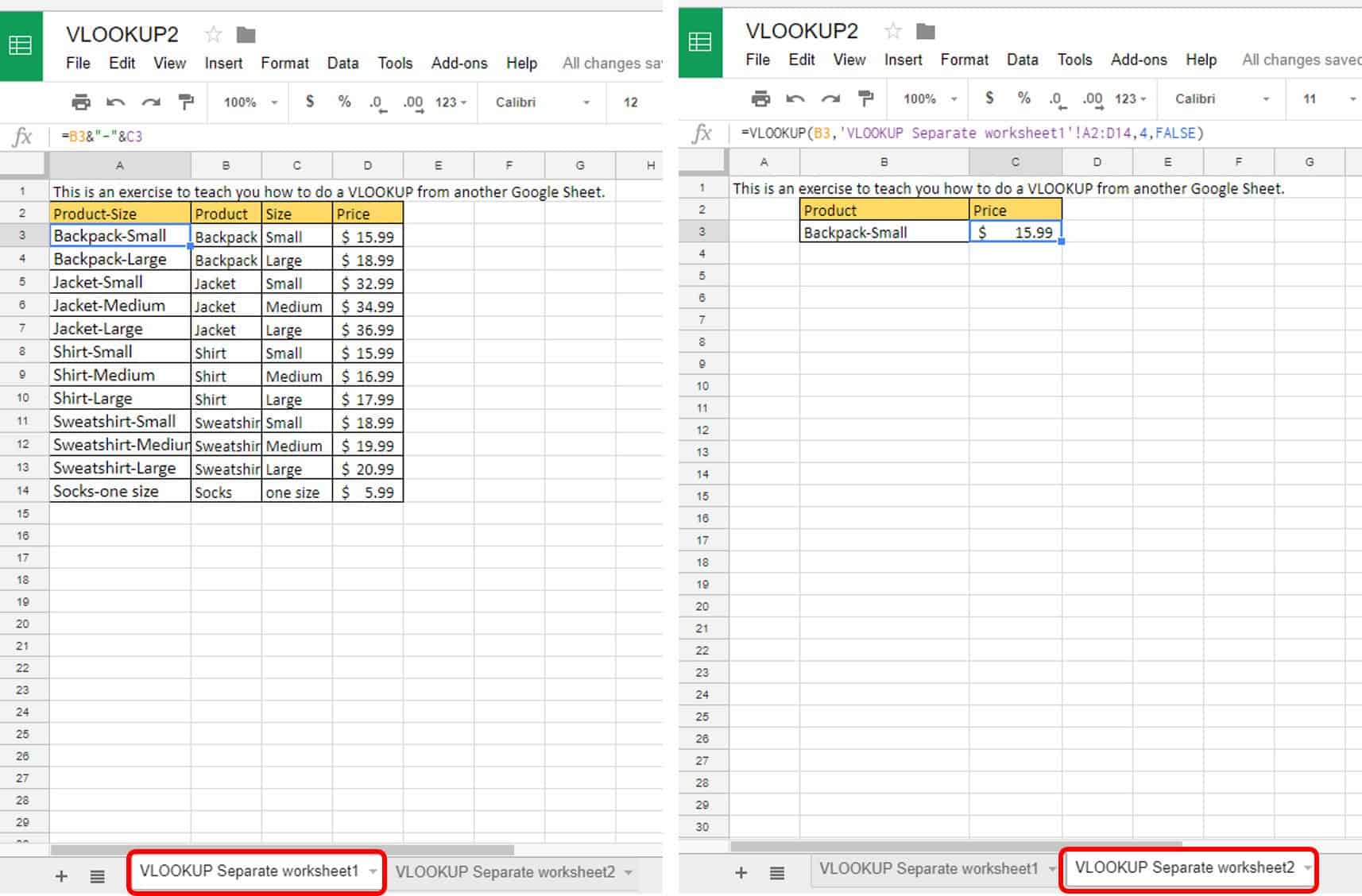Viewport: 1362px width, 896px height.
Task: Apply percent format in the left window toolbar
Action: click(x=344, y=102)
